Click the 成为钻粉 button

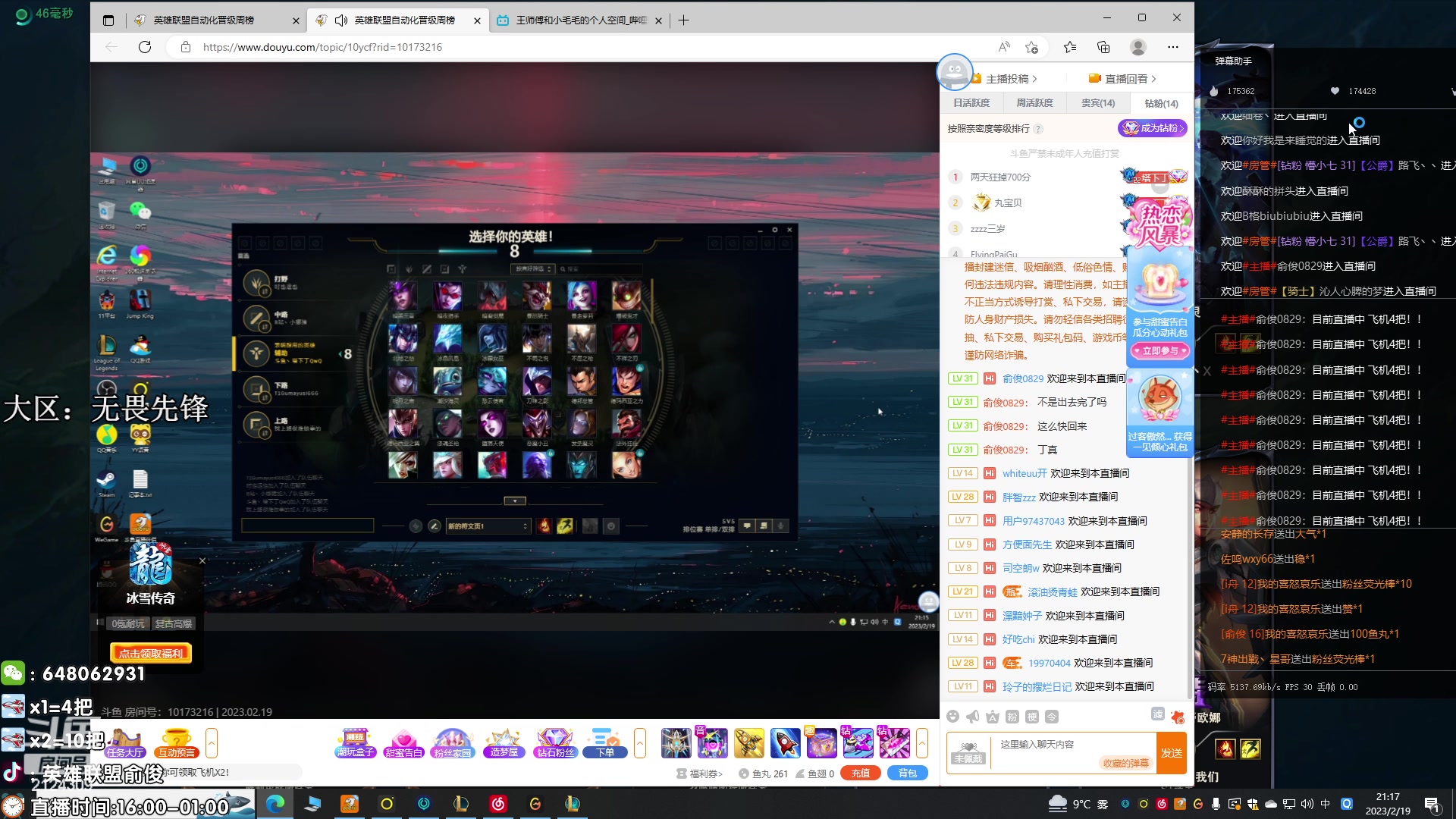point(1153,128)
